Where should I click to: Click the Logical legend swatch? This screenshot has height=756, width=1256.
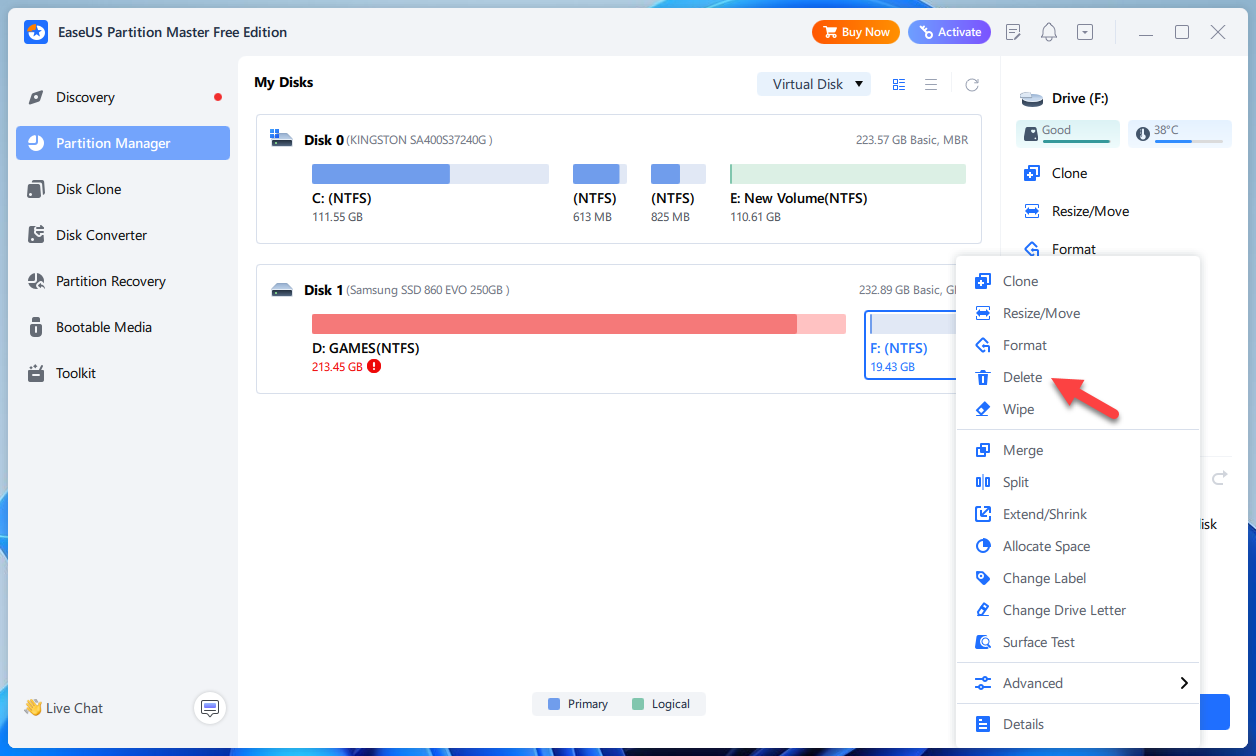tap(638, 704)
